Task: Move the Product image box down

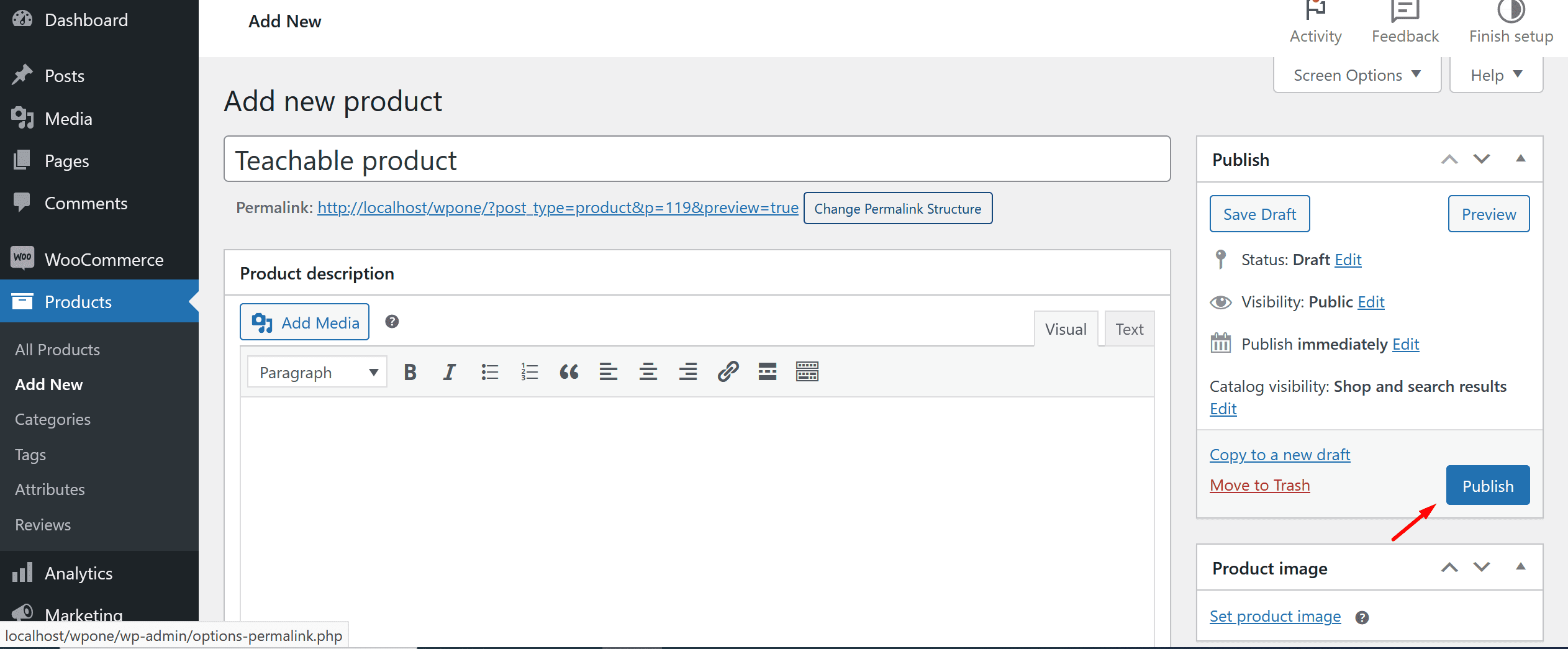Action: coord(1482,567)
